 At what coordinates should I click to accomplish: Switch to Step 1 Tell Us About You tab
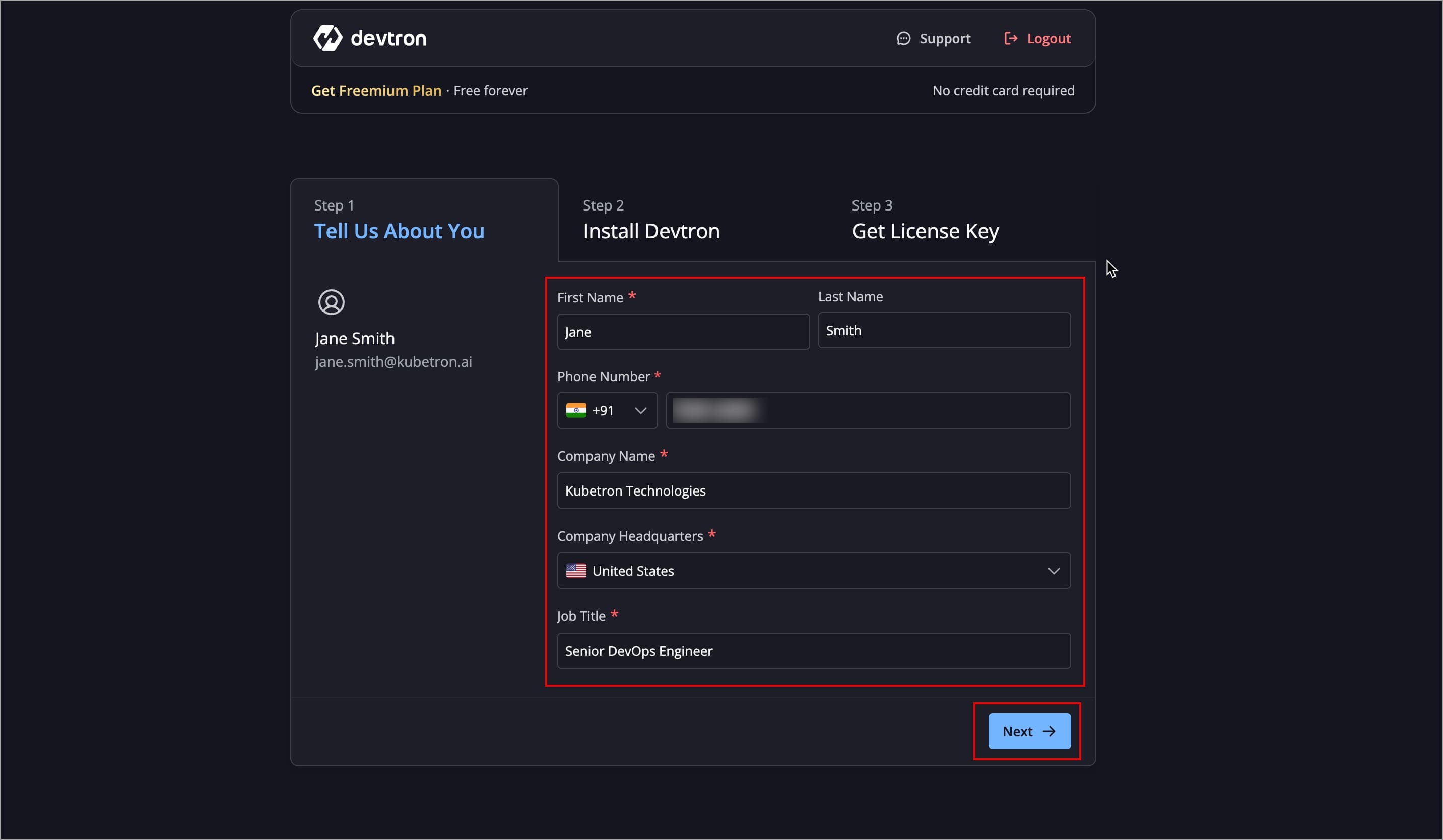point(399,220)
